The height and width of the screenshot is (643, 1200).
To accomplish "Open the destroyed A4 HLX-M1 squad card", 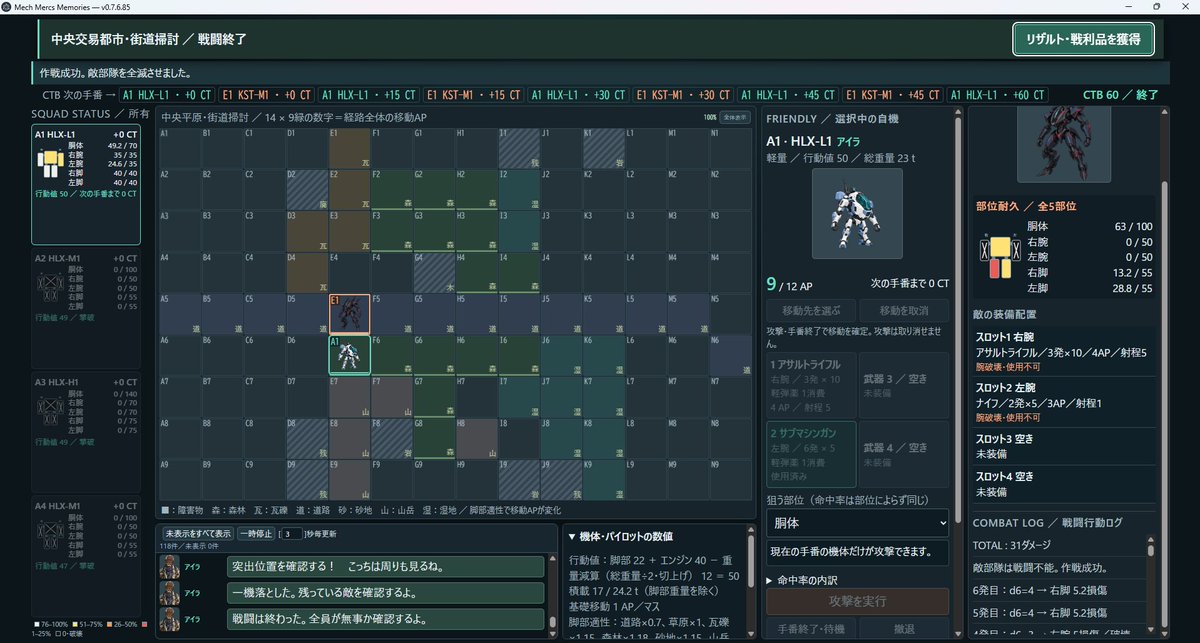I will (86, 555).
